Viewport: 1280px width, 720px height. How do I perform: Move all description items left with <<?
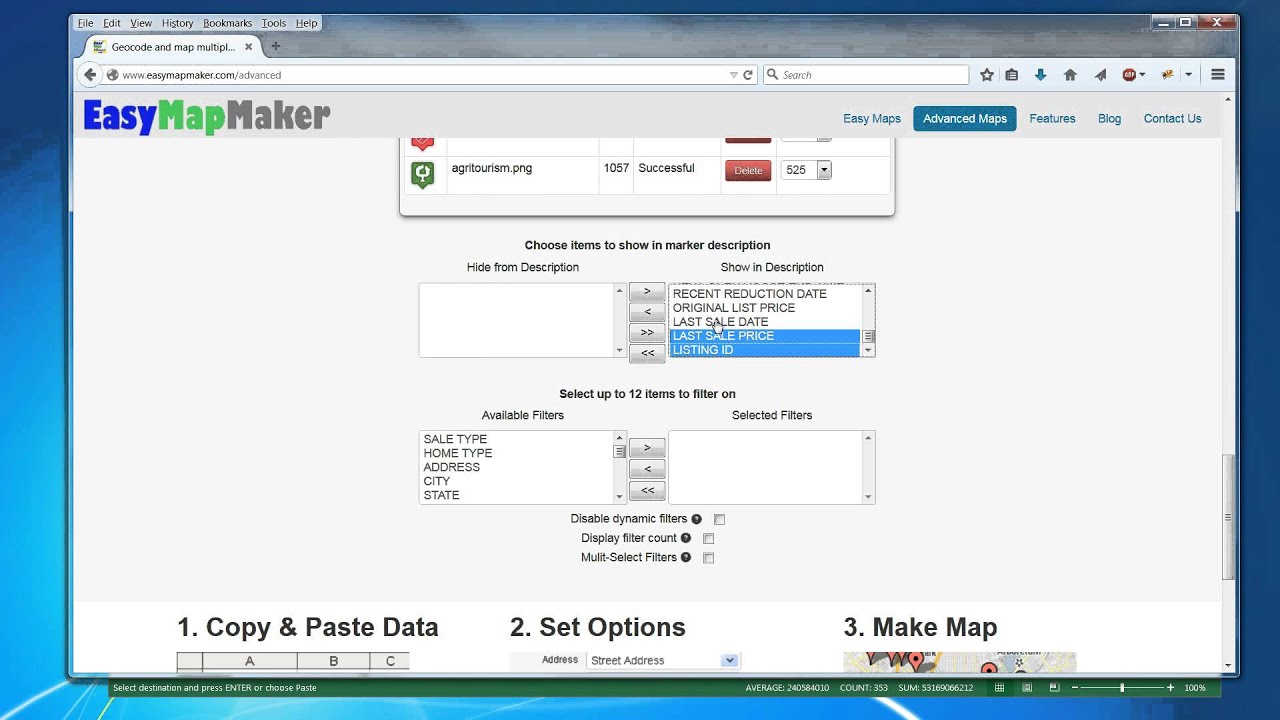click(647, 353)
